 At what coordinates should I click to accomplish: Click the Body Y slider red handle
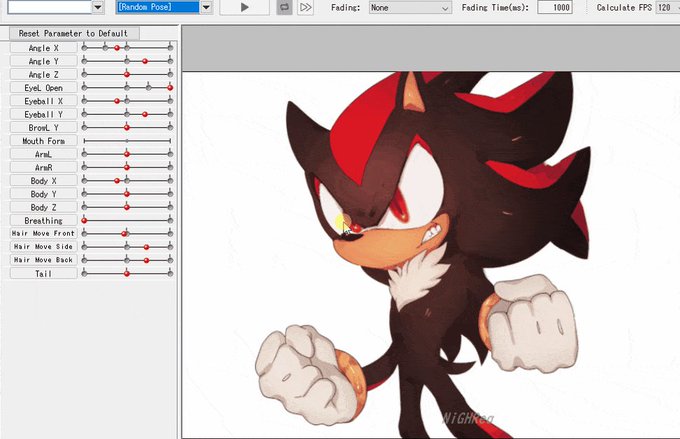pyautogui.click(x=127, y=194)
